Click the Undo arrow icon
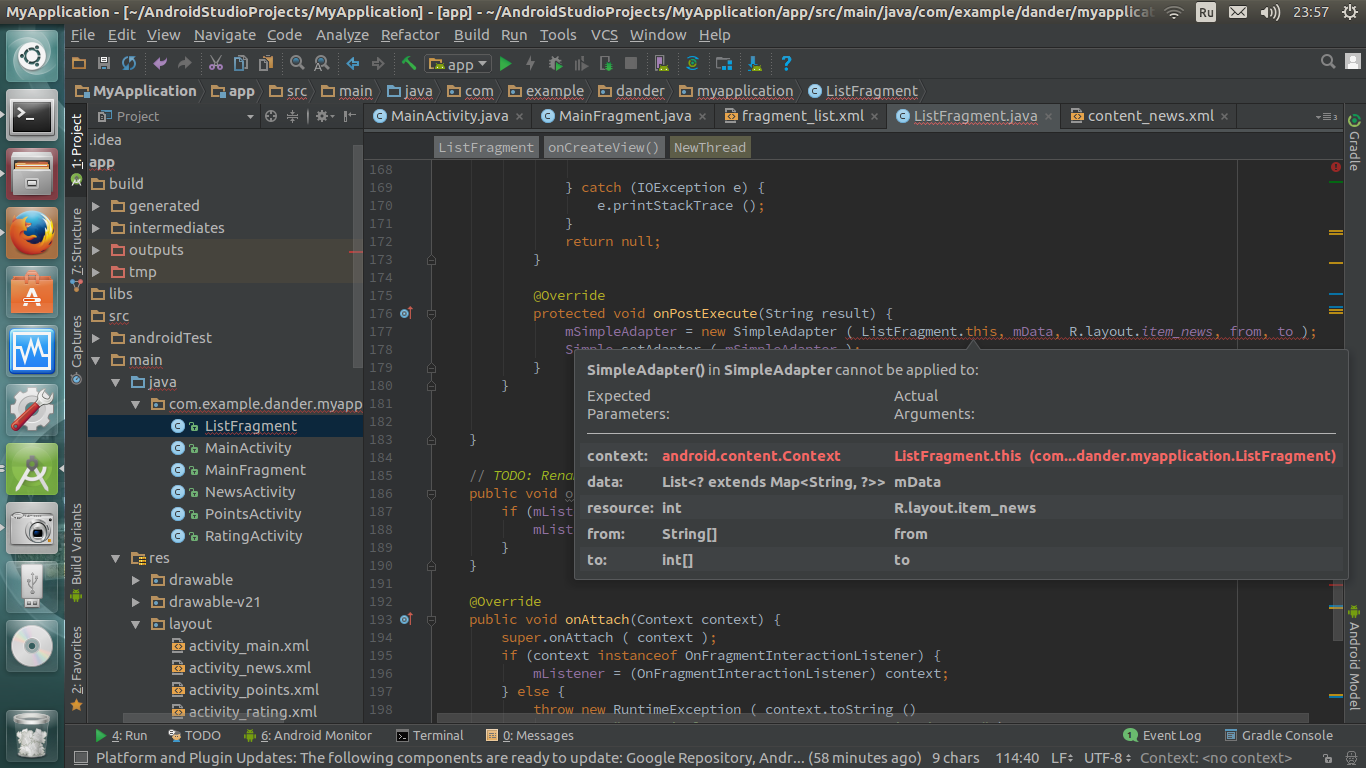Screen dimensions: 1366x768 [x=160, y=63]
